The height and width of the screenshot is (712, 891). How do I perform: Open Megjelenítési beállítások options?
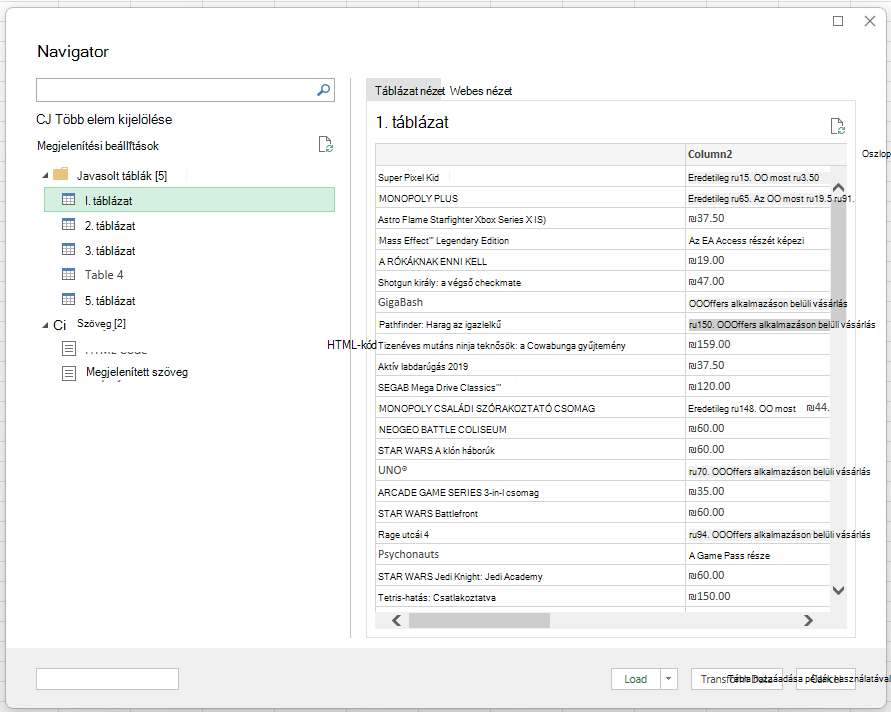(x=98, y=146)
